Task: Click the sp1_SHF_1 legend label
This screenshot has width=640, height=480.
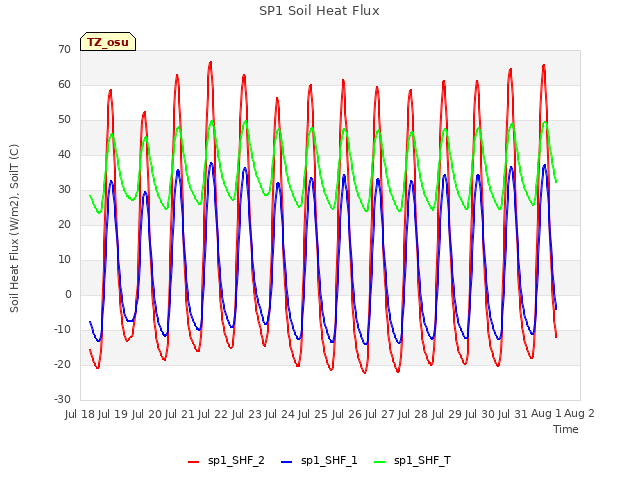Action: coord(329,460)
